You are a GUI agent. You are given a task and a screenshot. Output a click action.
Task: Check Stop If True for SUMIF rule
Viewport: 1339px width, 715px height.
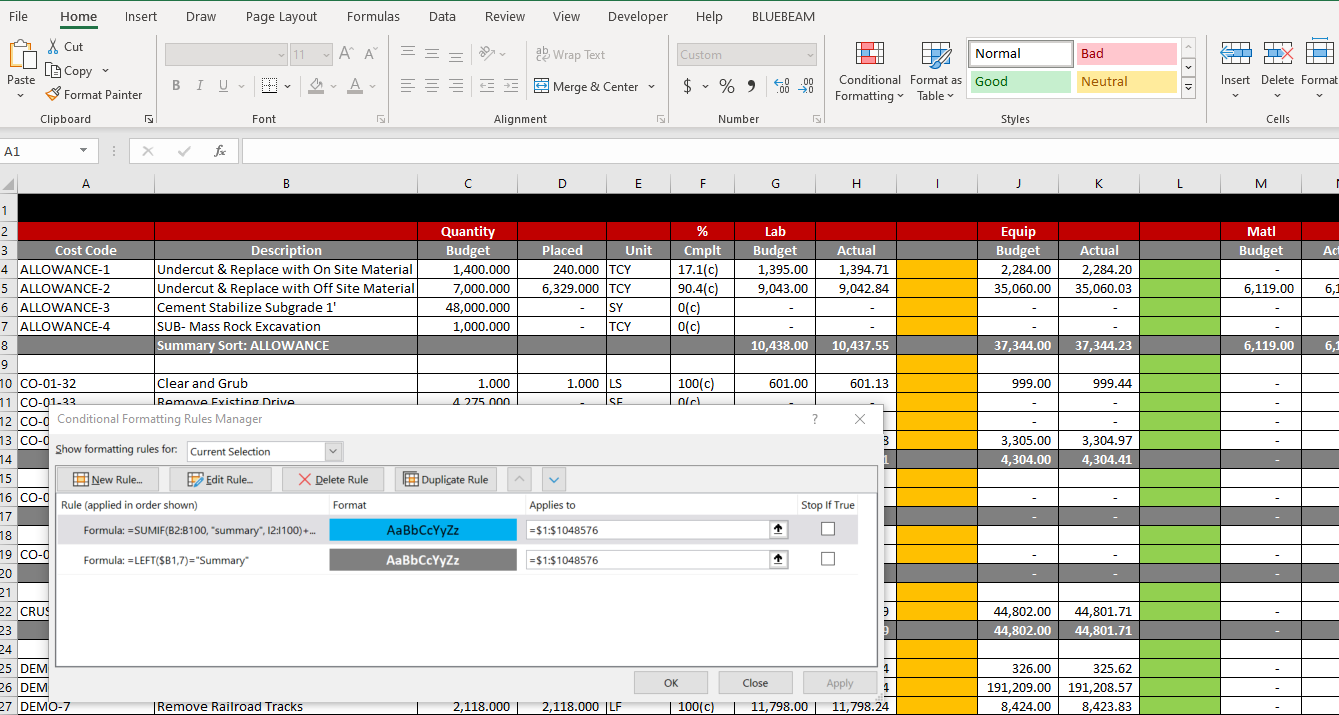(x=828, y=529)
